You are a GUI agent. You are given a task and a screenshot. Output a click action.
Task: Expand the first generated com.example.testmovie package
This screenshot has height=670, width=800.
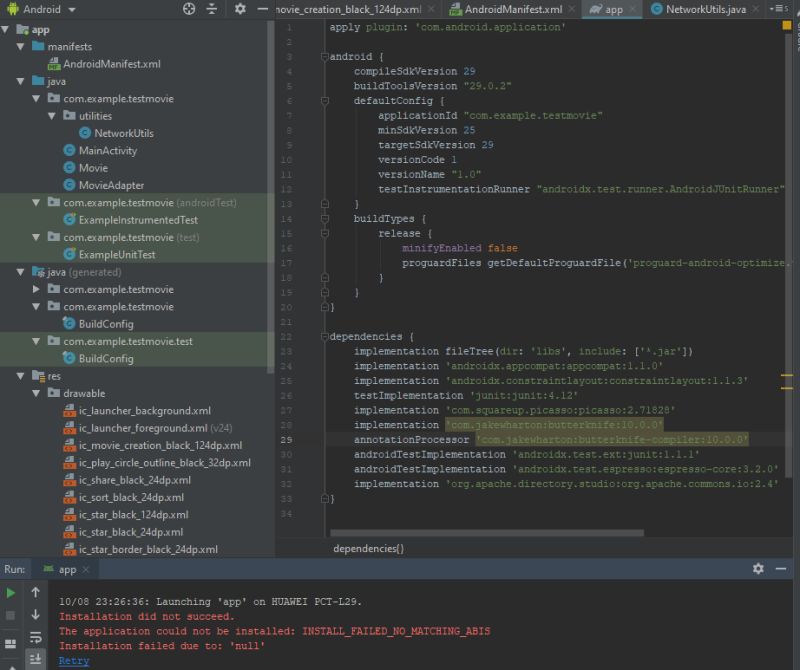36,289
